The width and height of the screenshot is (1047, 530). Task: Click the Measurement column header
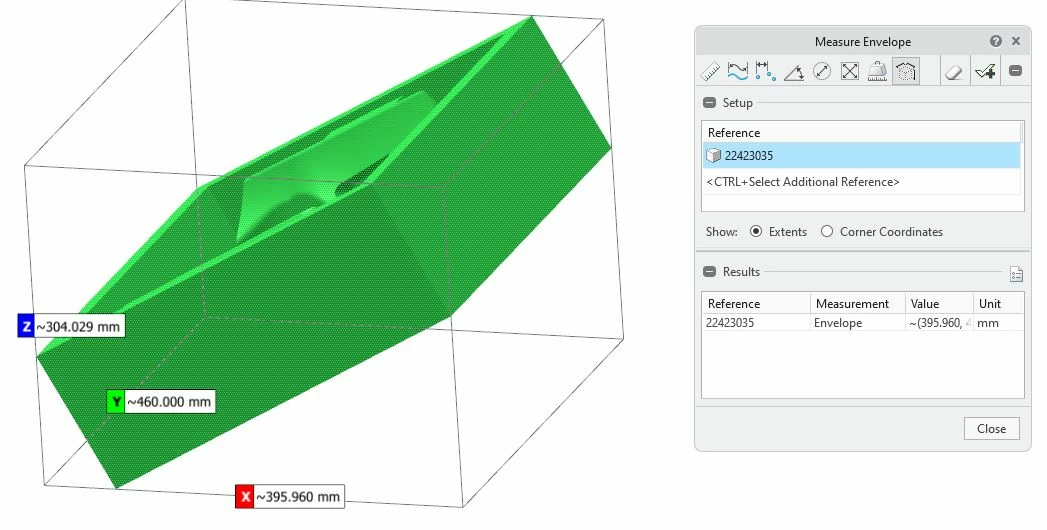(x=858, y=304)
